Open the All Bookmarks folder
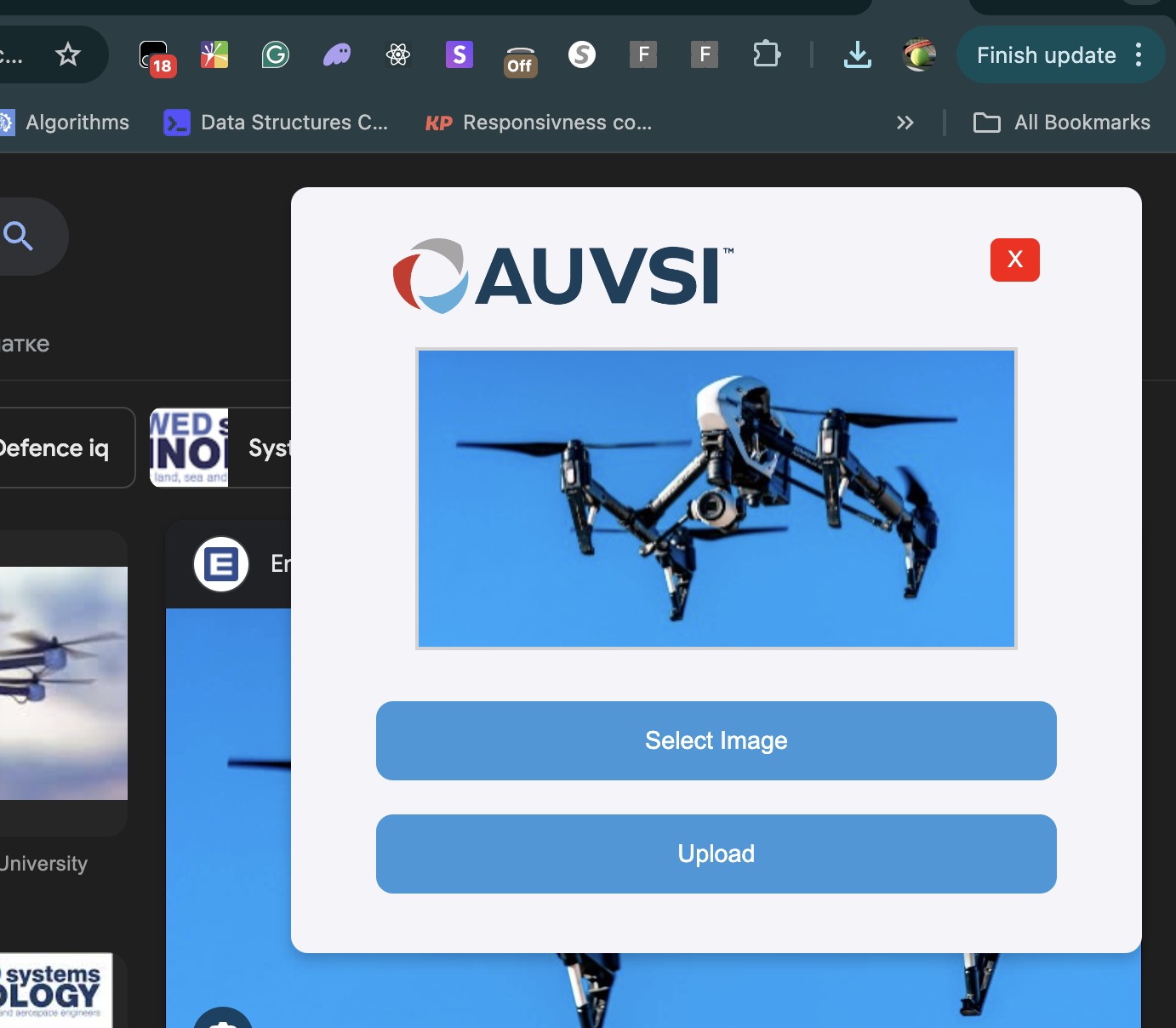The width and height of the screenshot is (1176, 1028). click(1061, 123)
